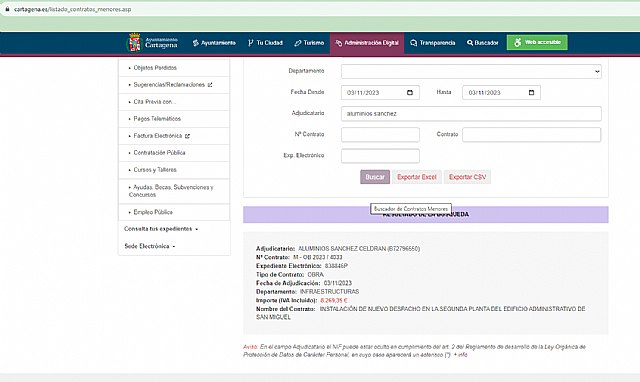Click the magnifier icon next to Buscador
The image size is (640, 382).
470,43
